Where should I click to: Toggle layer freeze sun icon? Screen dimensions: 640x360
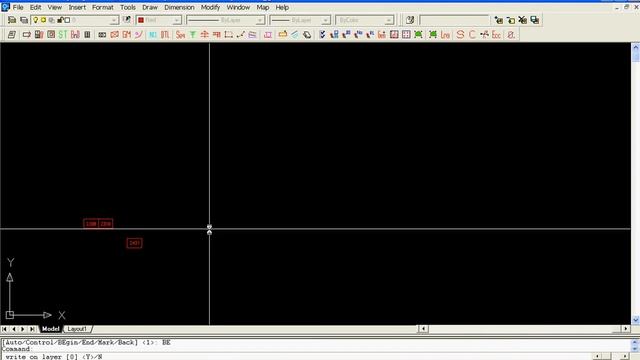(x=44, y=20)
